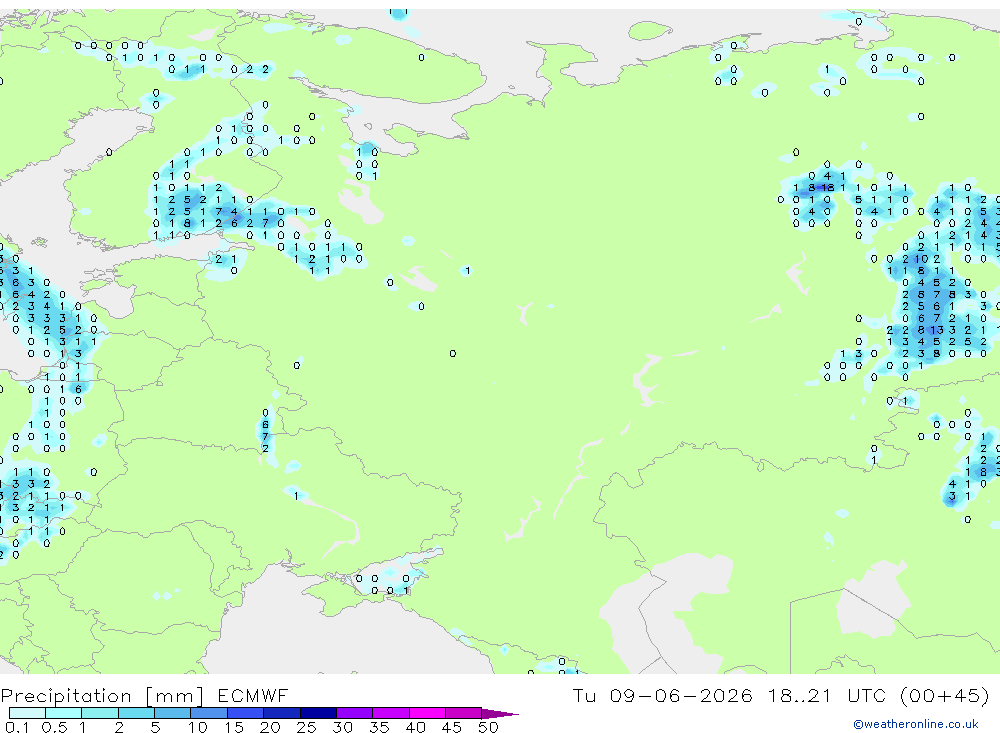Click the 35–40 mm legend color swatch

pos(391,713)
